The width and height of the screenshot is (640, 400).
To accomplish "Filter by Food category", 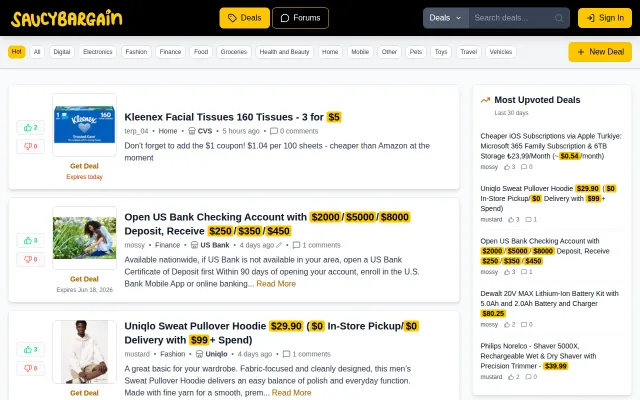I will tap(201, 52).
